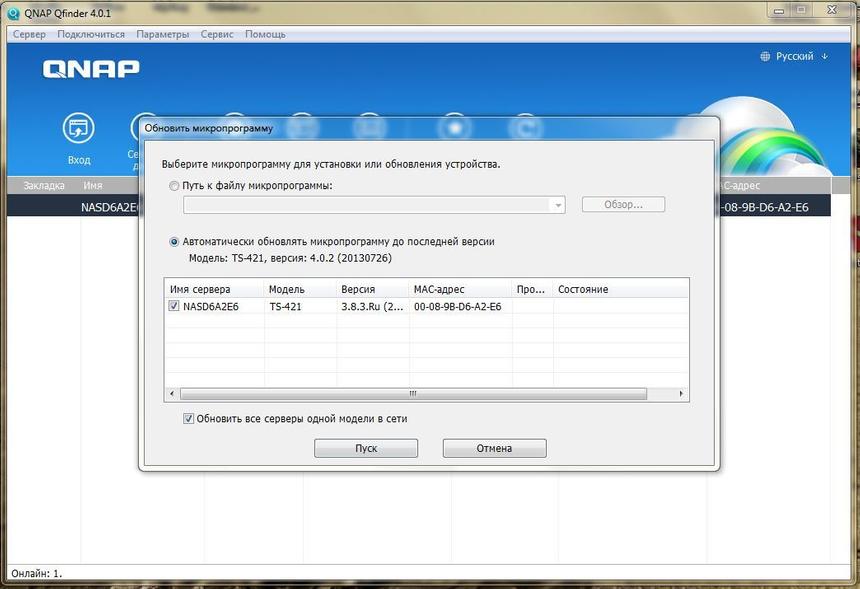Click the Вход login icon
Viewport: 860px width, 589px height.
pyautogui.click(x=78, y=129)
